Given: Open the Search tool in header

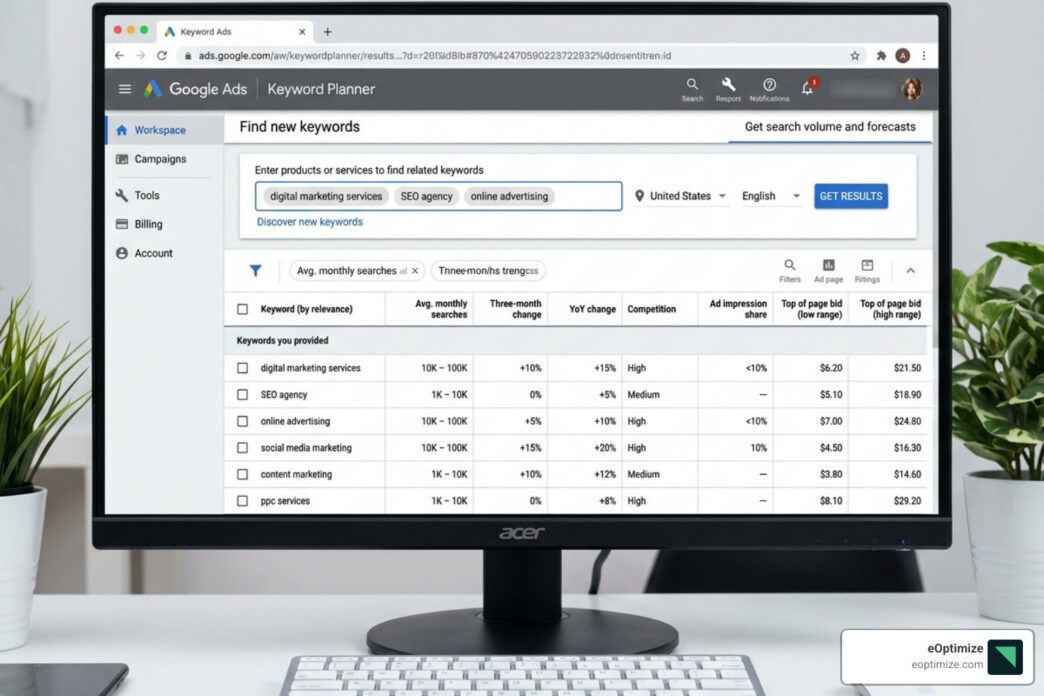Looking at the screenshot, I should pyautogui.click(x=692, y=89).
